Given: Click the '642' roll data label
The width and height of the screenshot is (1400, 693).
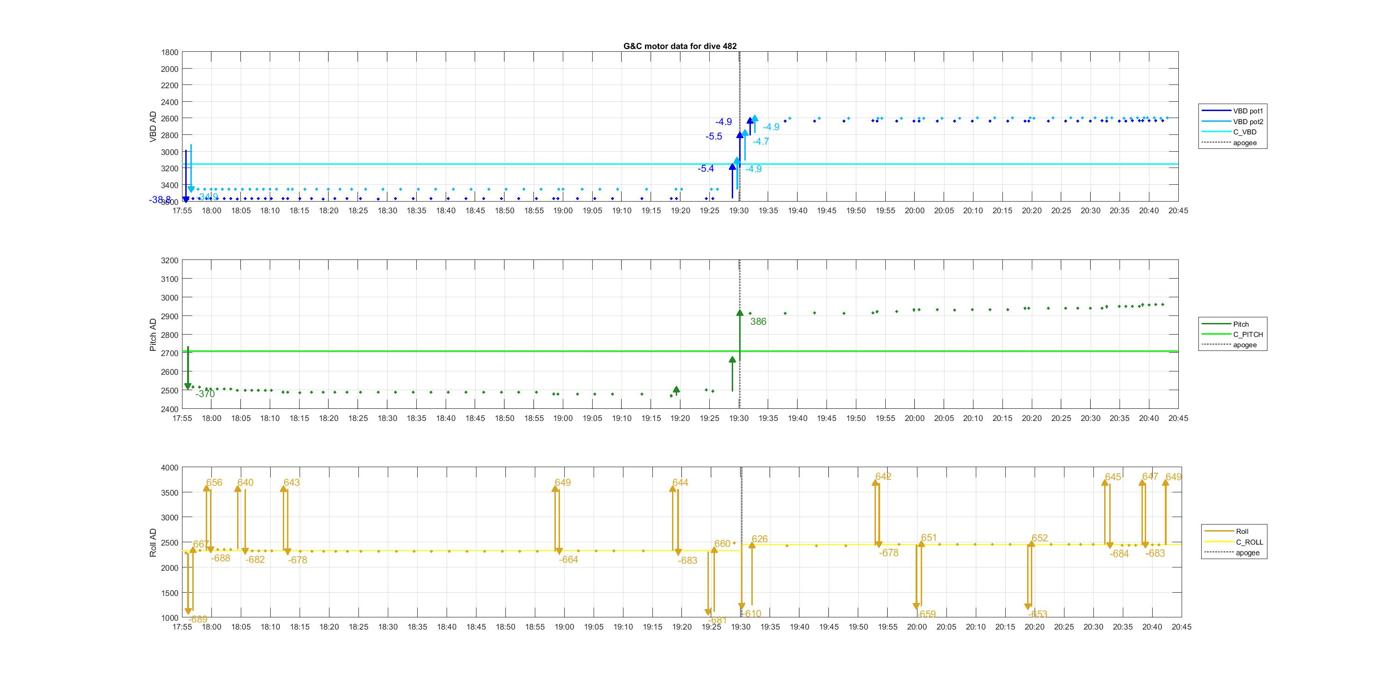Looking at the screenshot, I should point(883,477).
